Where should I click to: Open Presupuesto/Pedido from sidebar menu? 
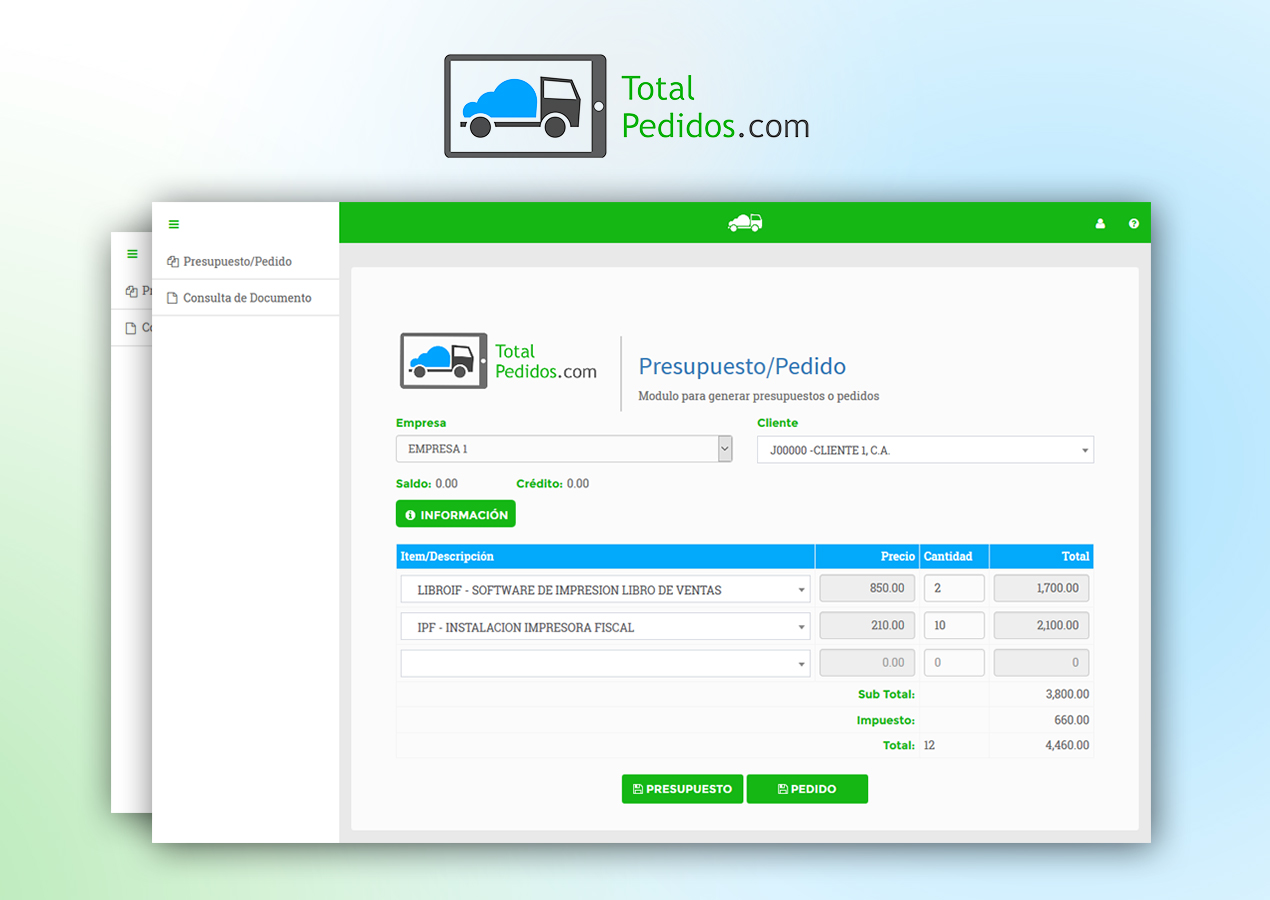click(238, 261)
